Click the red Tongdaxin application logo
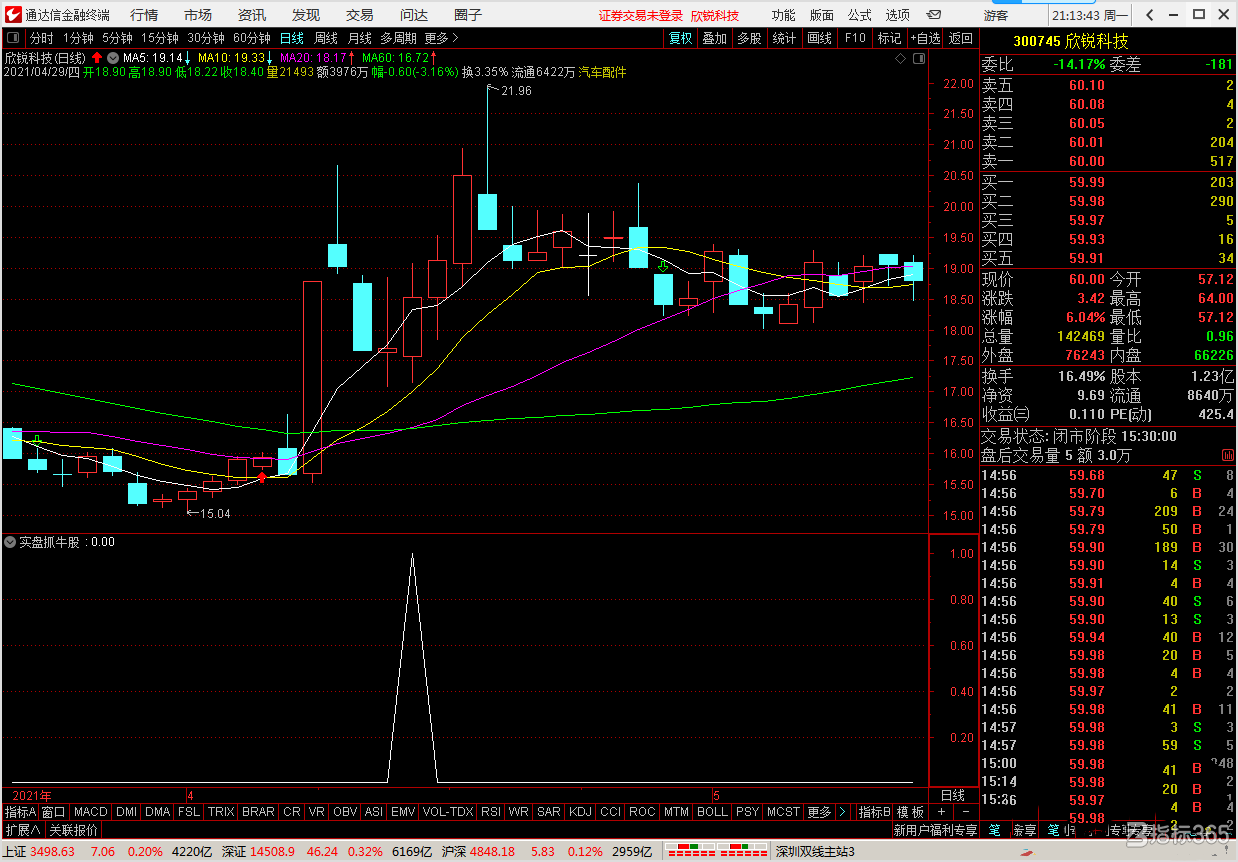The image size is (1238, 862). 13,15
